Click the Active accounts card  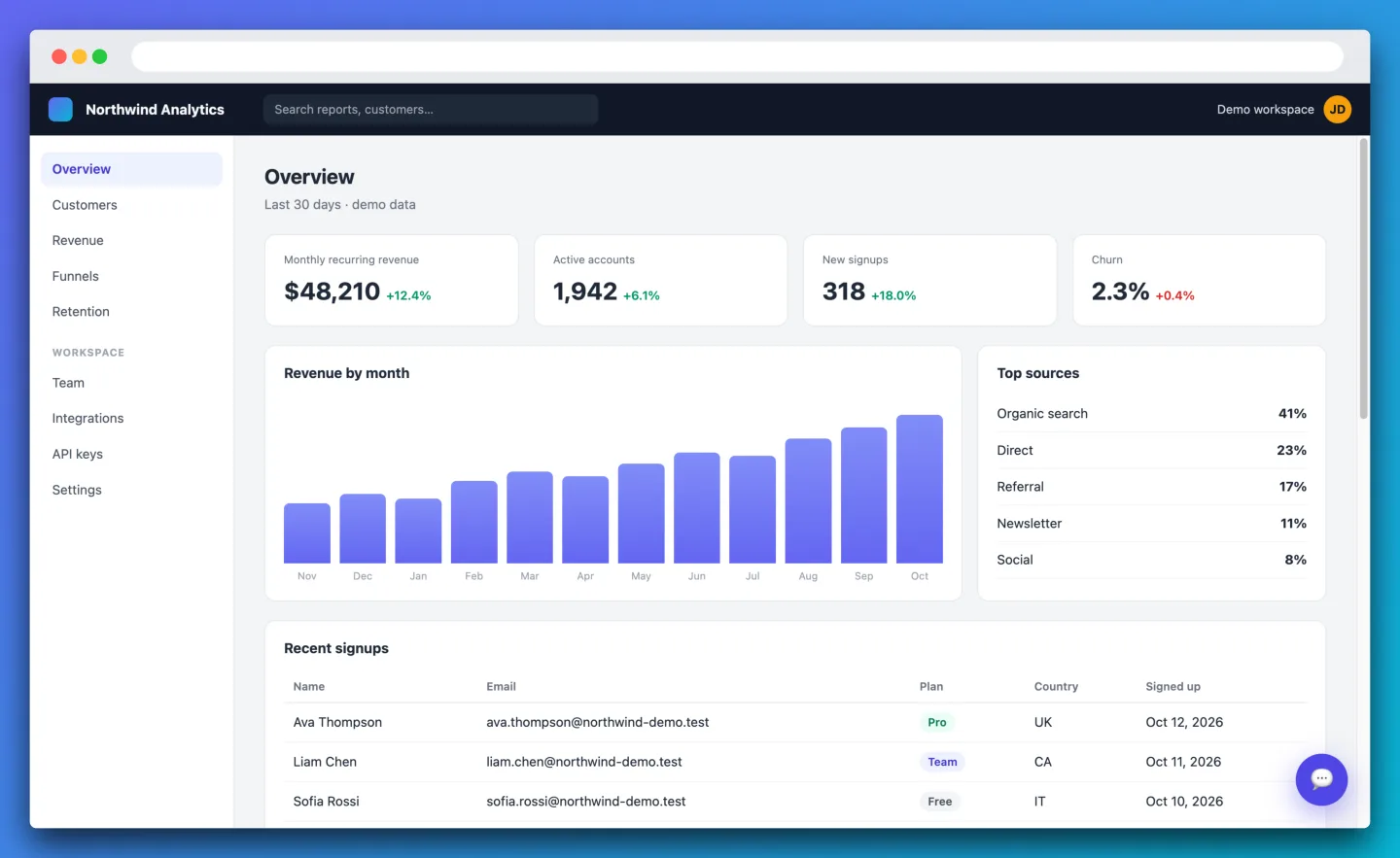click(x=661, y=280)
